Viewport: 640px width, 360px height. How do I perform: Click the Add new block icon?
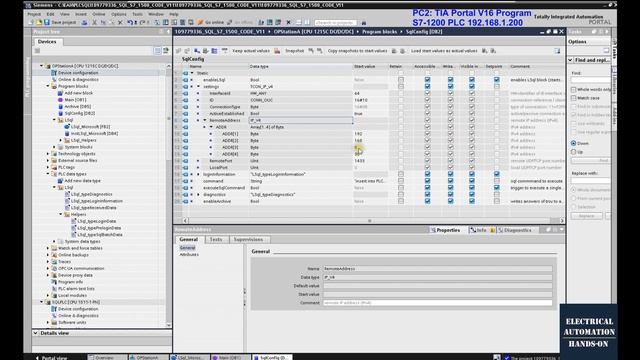coord(60,93)
